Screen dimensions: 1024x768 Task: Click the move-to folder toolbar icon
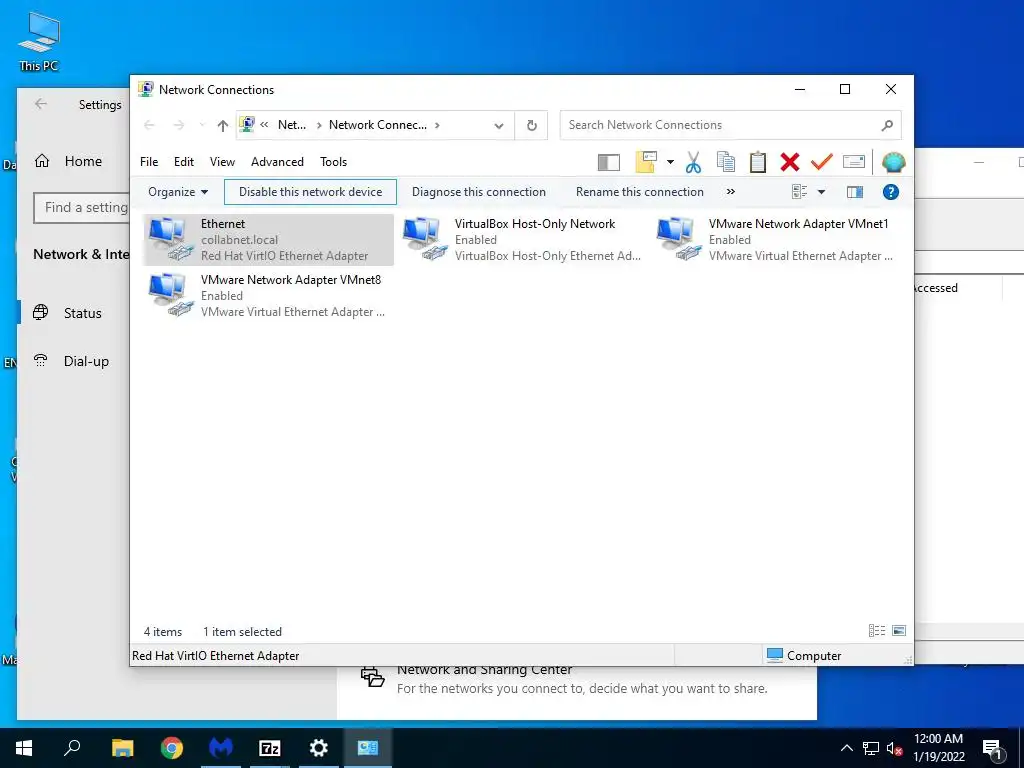pyautogui.click(x=645, y=162)
